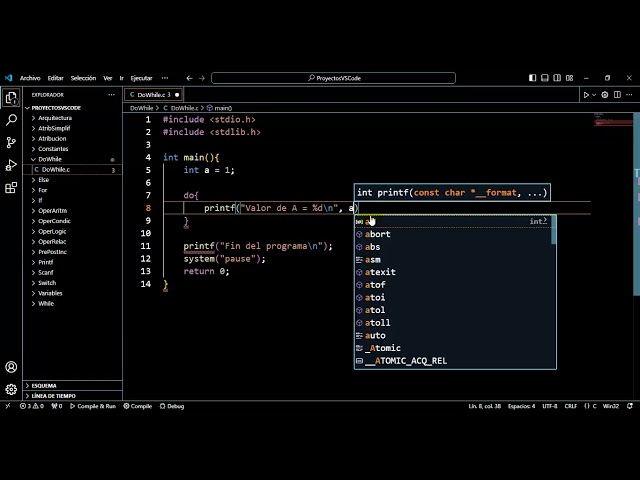The width and height of the screenshot is (640, 480).
Task: Open Source Control view icon
Action: point(11,142)
